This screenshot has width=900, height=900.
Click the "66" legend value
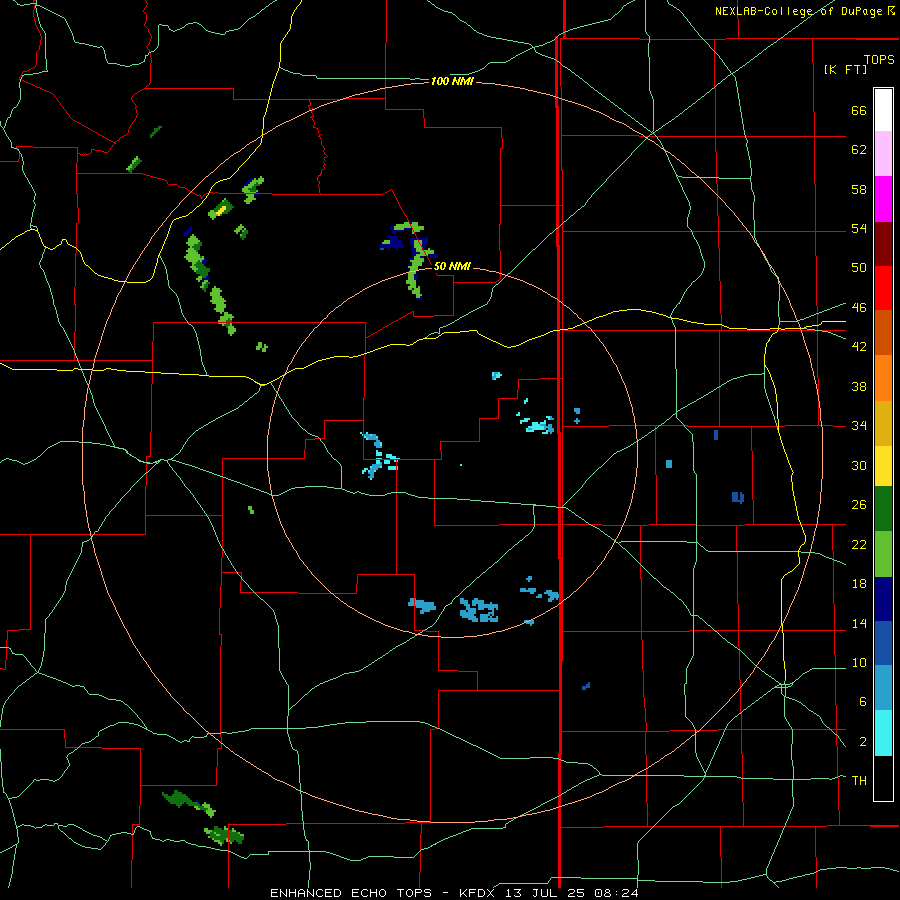[x=859, y=110]
